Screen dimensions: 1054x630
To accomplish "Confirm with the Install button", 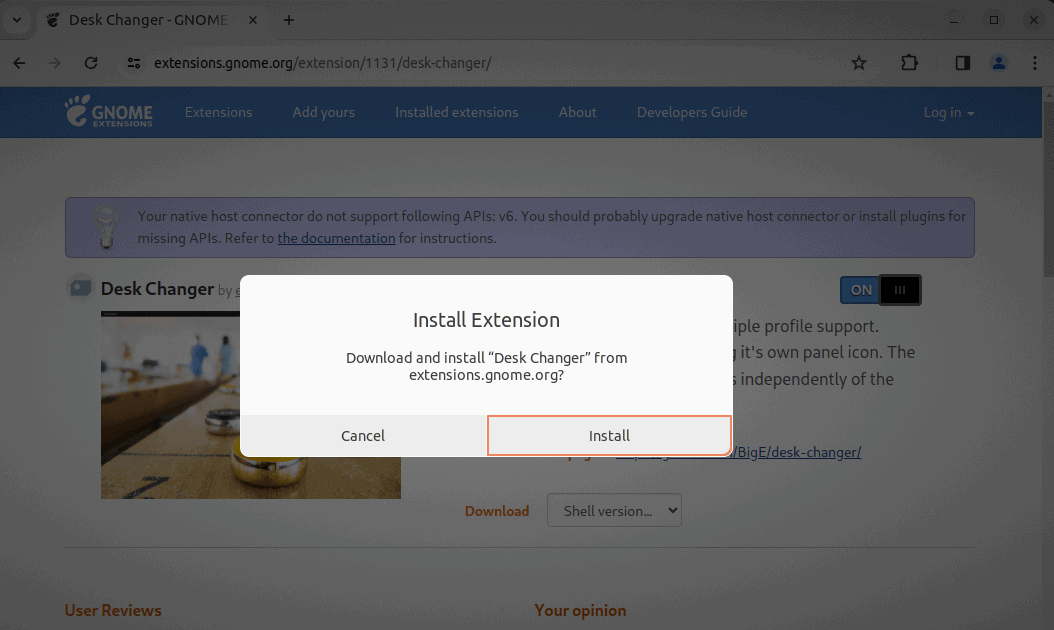I will pyautogui.click(x=609, y=436).
